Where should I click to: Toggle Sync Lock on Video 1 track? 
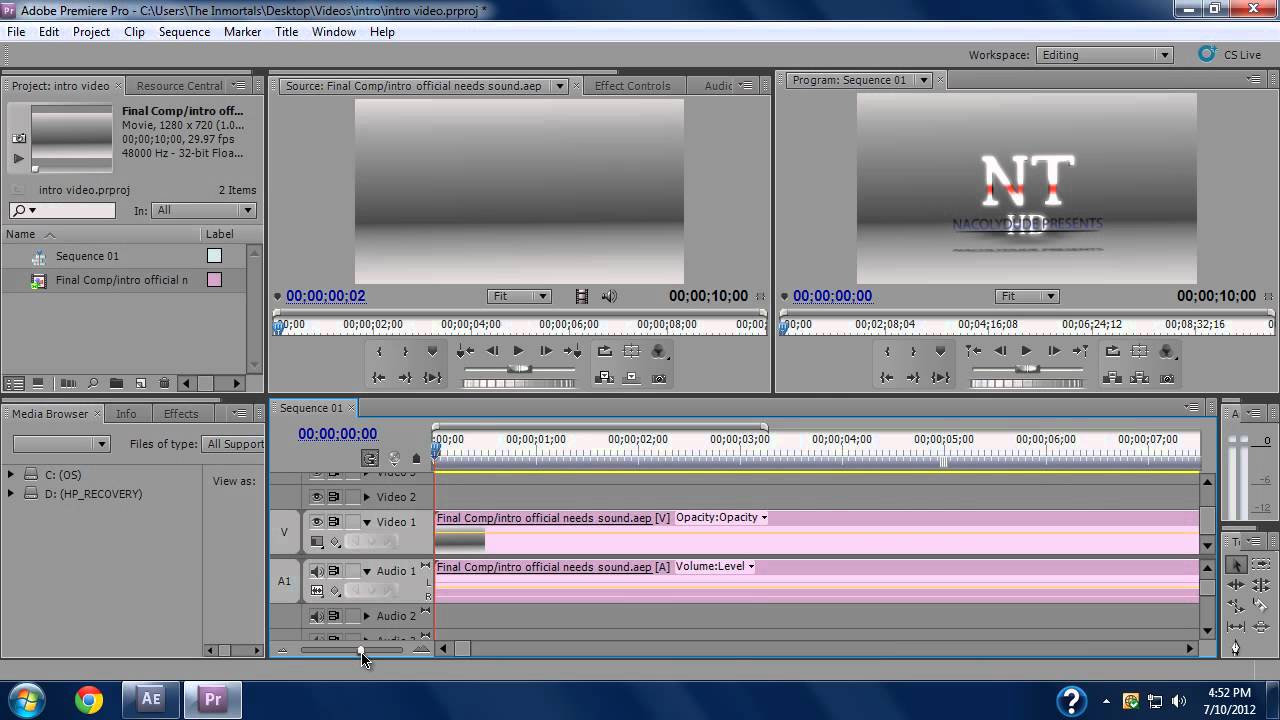(334, 521)
